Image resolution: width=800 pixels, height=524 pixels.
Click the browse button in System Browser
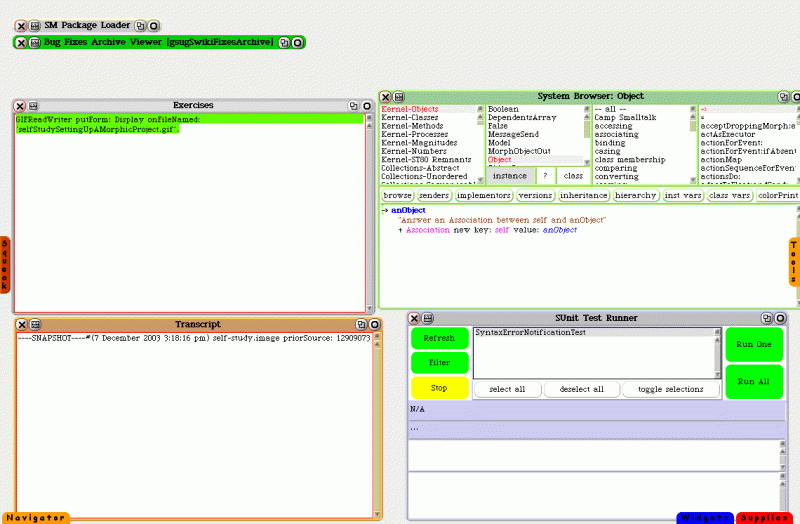397,195
